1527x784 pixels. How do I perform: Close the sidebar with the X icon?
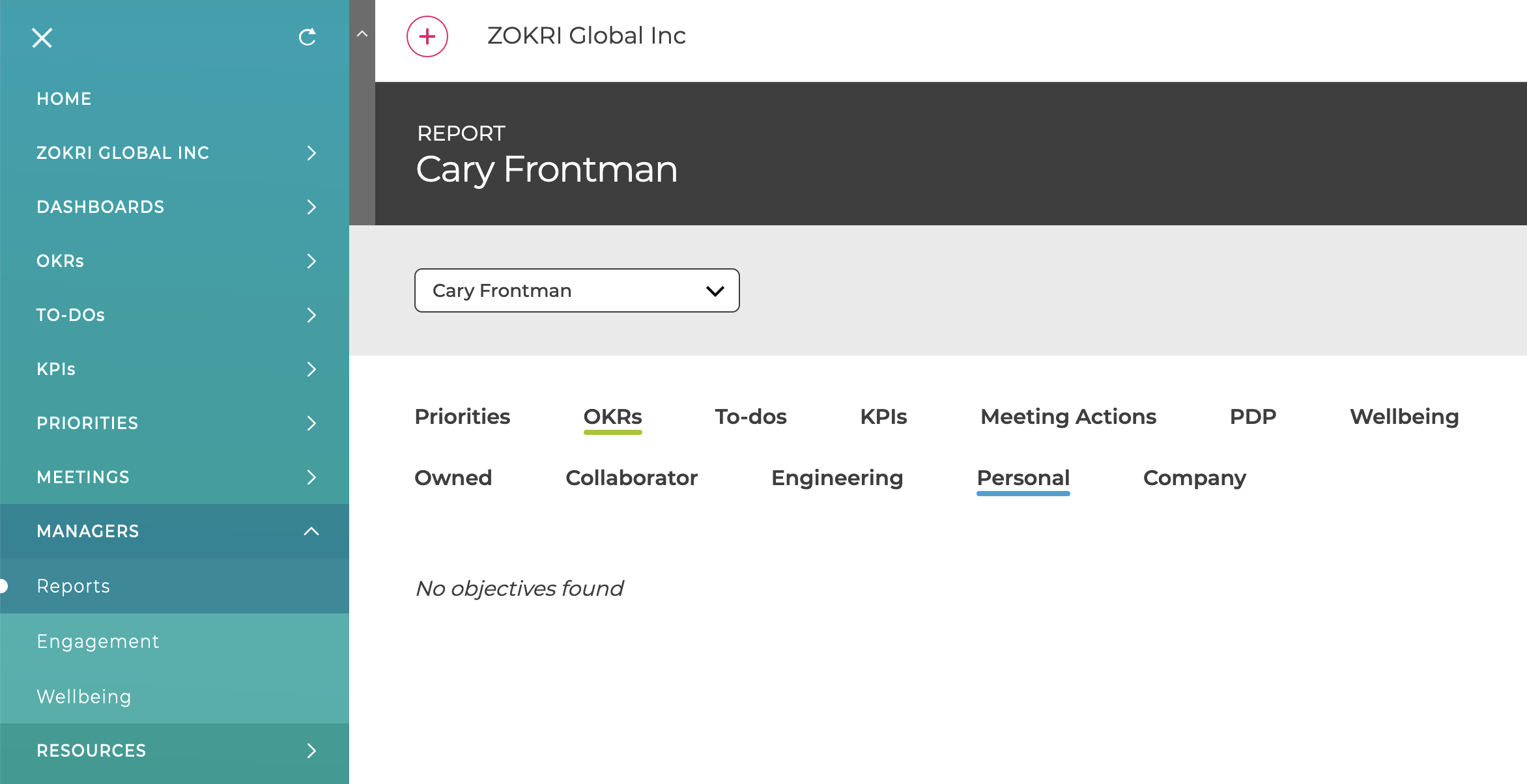[x=42, y=38]
